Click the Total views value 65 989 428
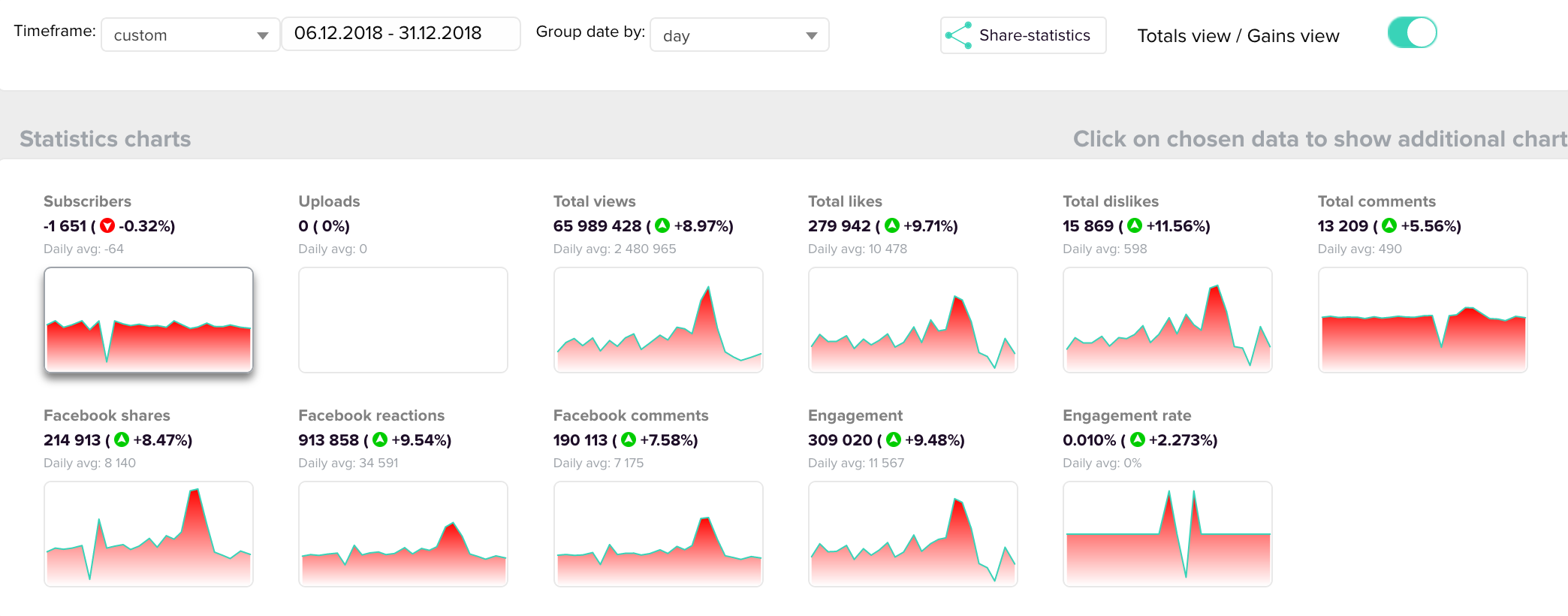Image resolution: width=1568 pixels, height=616 pixels. [x=597, y=226]
